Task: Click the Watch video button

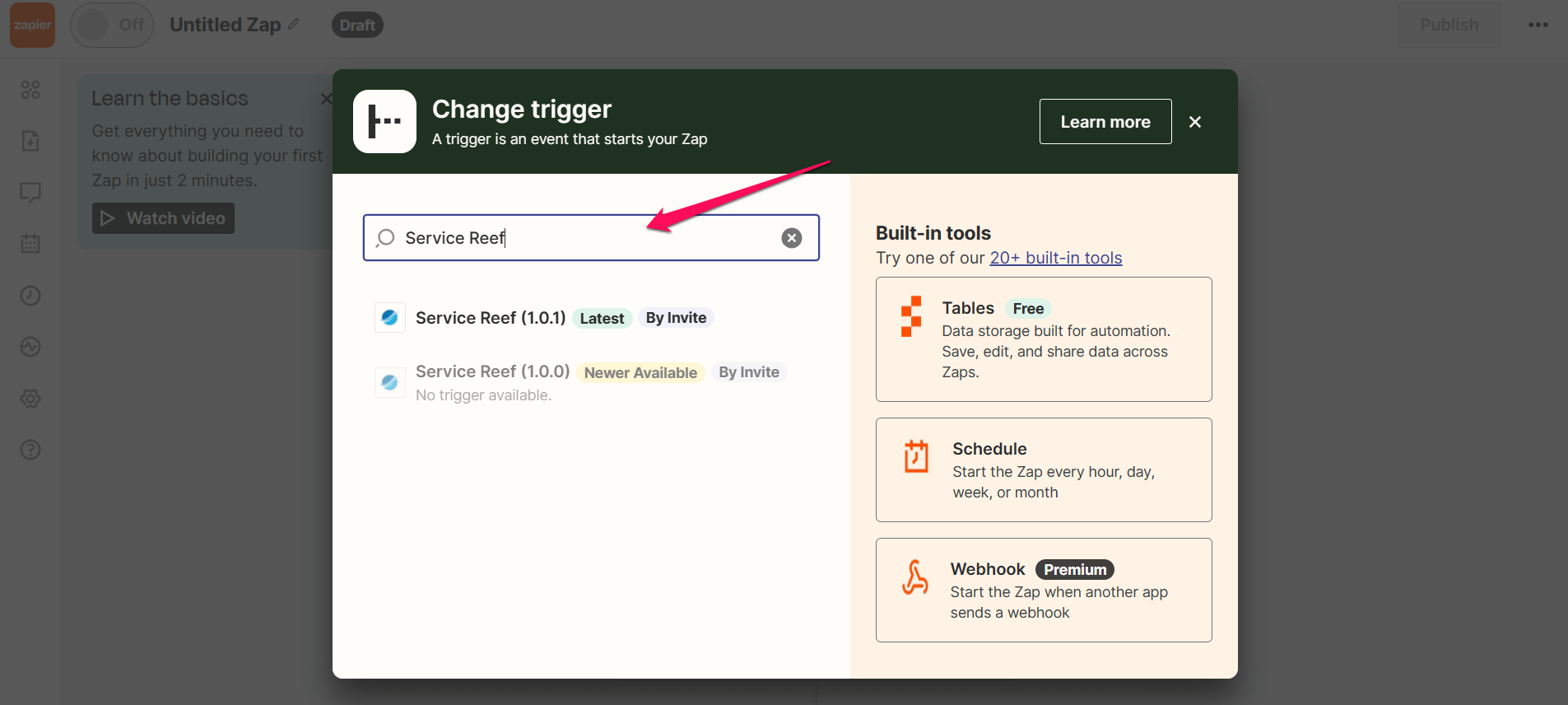Action: click(163, 218)
